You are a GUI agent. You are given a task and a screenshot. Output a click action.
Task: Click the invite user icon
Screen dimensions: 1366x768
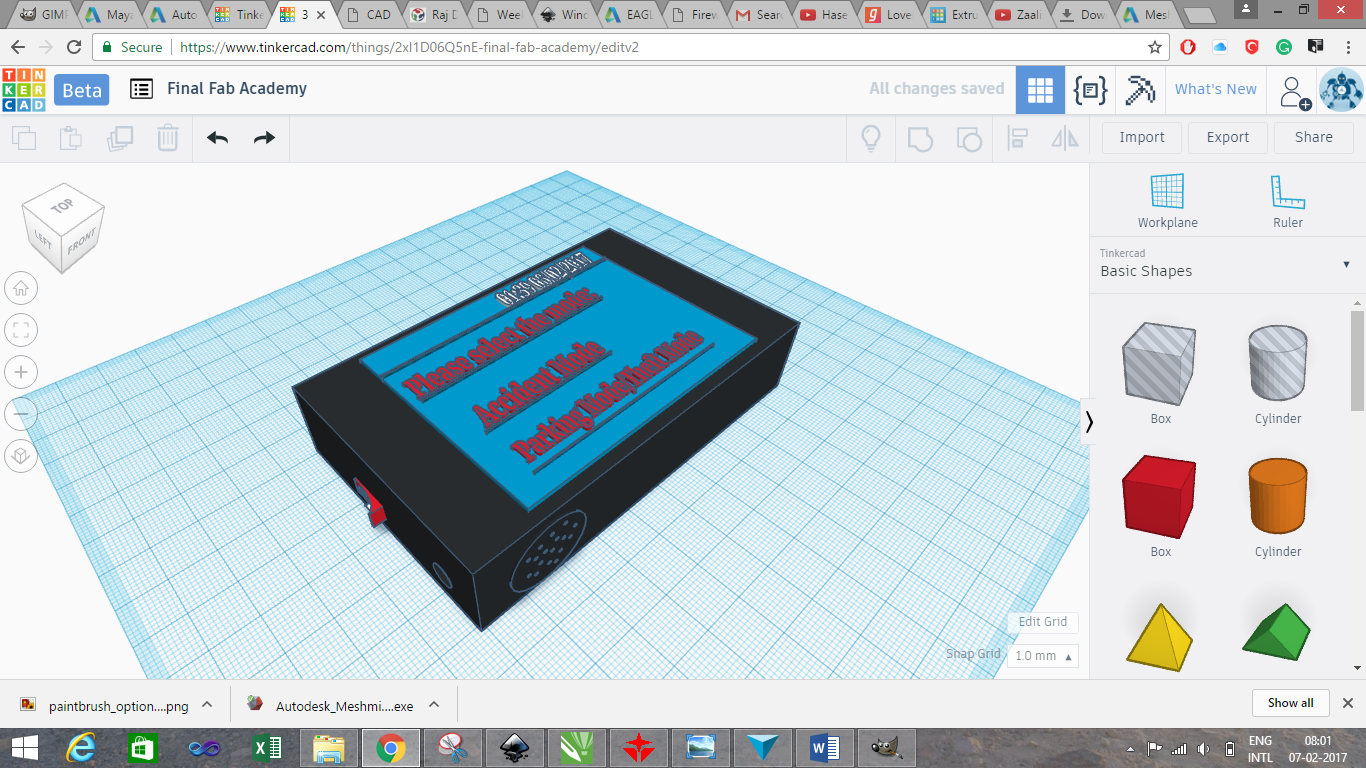[1295, 92]
